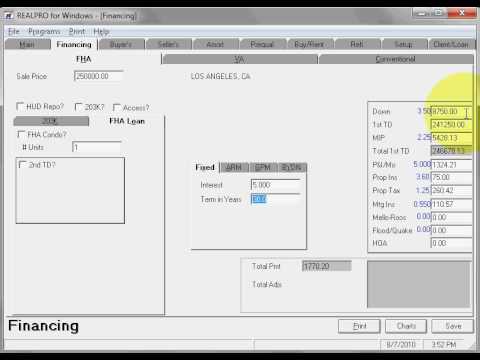
Task: Enable the FHA Condo checkbox
Action: click(21, 134)
